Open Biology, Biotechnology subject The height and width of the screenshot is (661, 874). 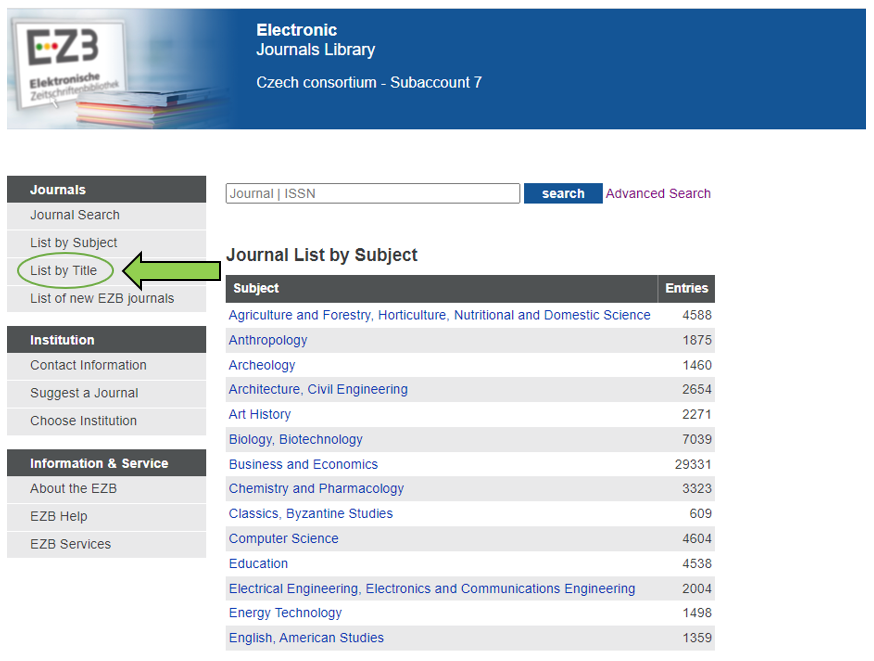[x=295, y=440]
